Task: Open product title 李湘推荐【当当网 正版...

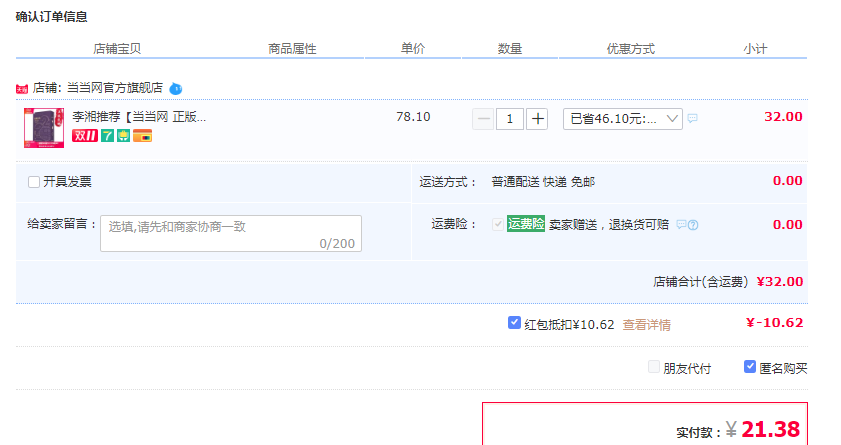Action: (139, 117)
